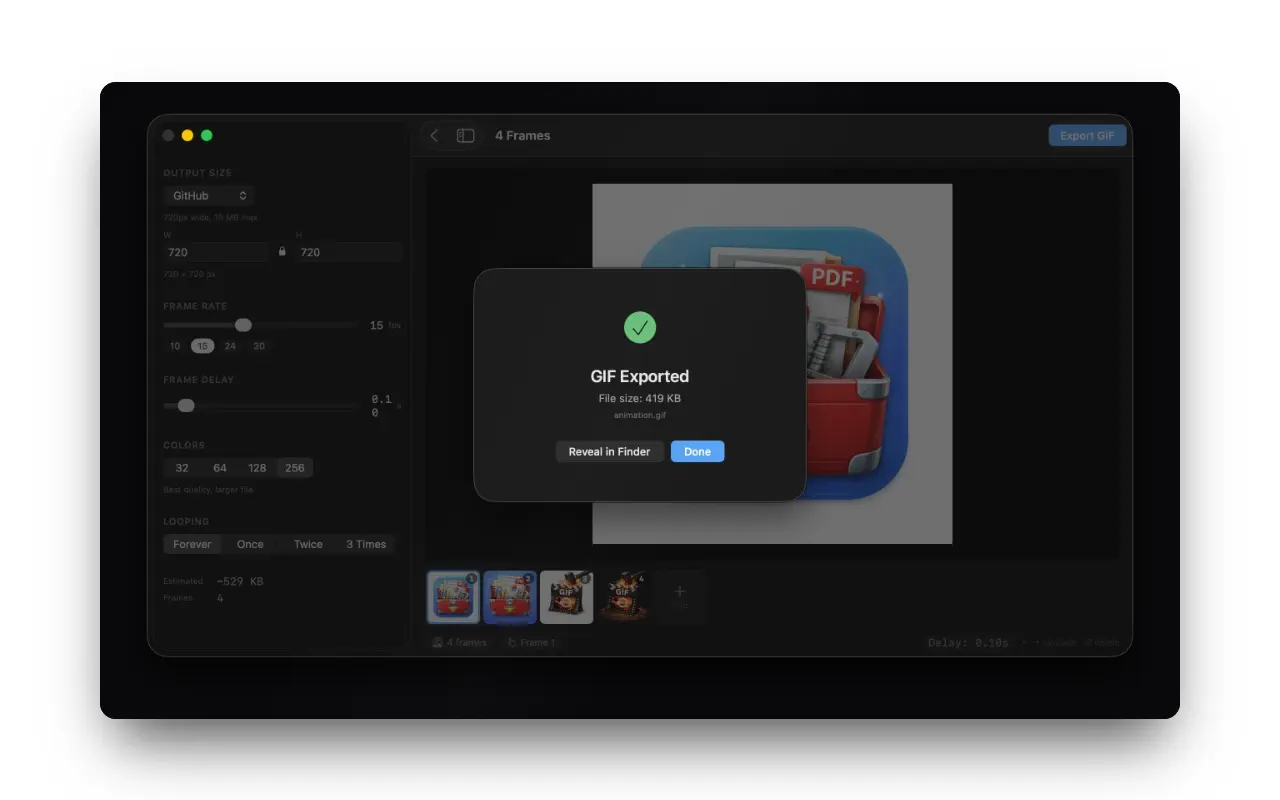Select frame 3 thumbnail
The image size is (1280, 800).
click(567, 597)
